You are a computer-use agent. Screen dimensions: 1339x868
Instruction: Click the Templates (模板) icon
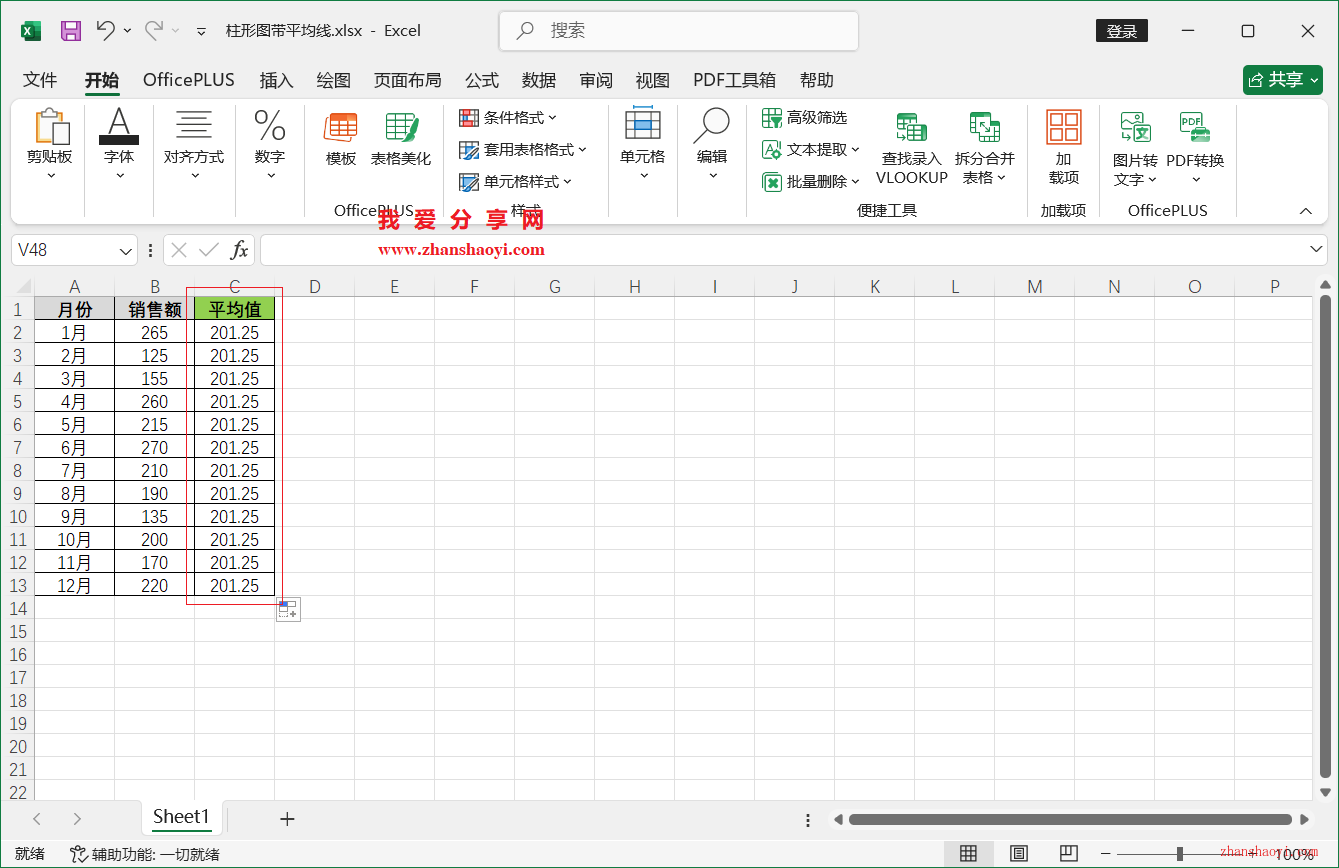coord(341,139)
